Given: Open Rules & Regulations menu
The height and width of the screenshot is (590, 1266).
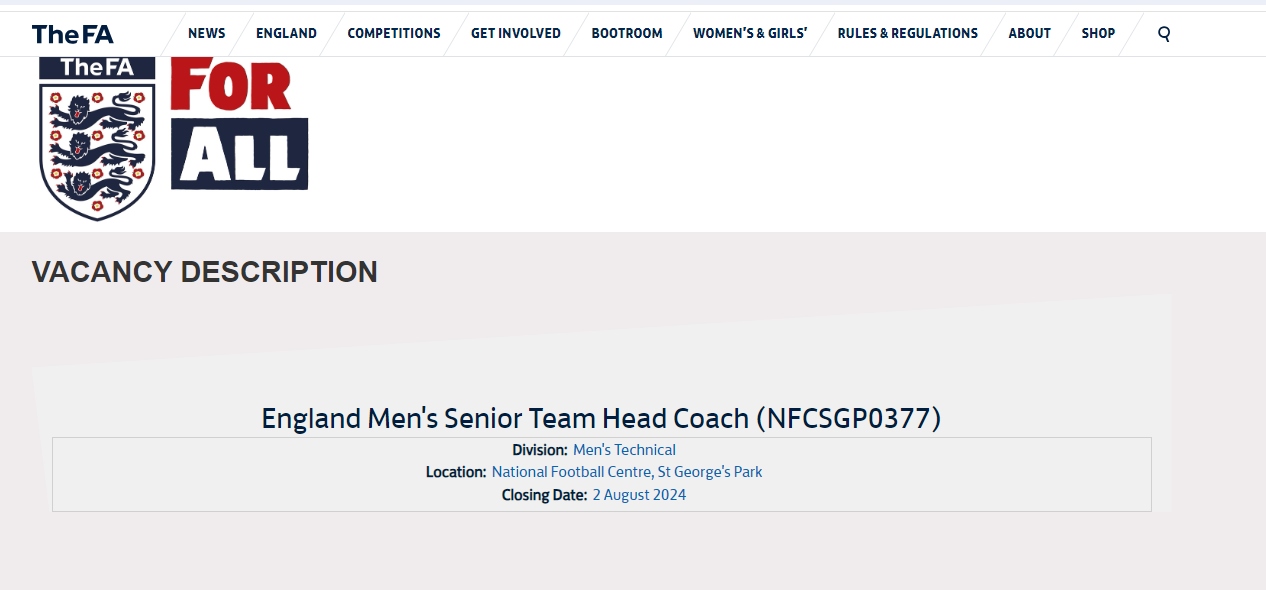Looking at the screenshot, I should pyautogui.click(x=908, y=33).
